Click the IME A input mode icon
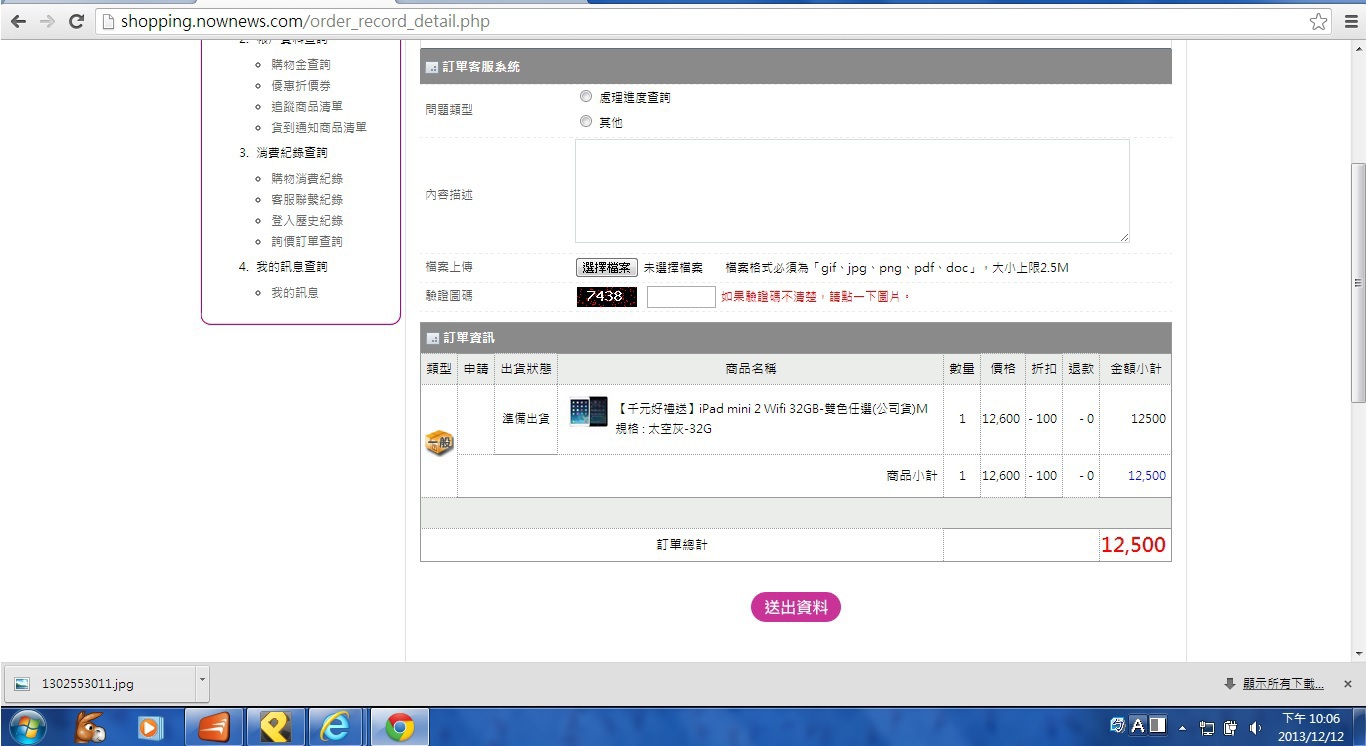 click(1137, 726)
